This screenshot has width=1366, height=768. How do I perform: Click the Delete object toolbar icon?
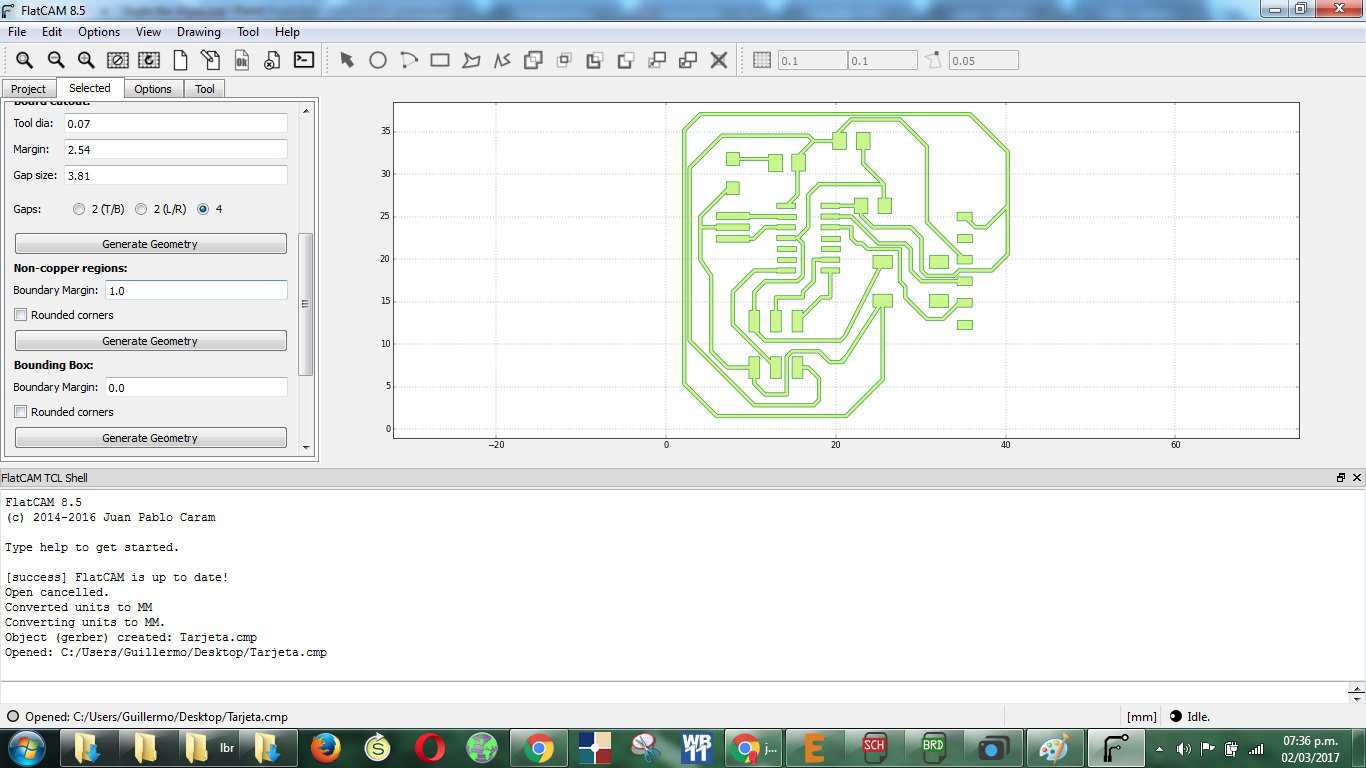click(272, 60)
